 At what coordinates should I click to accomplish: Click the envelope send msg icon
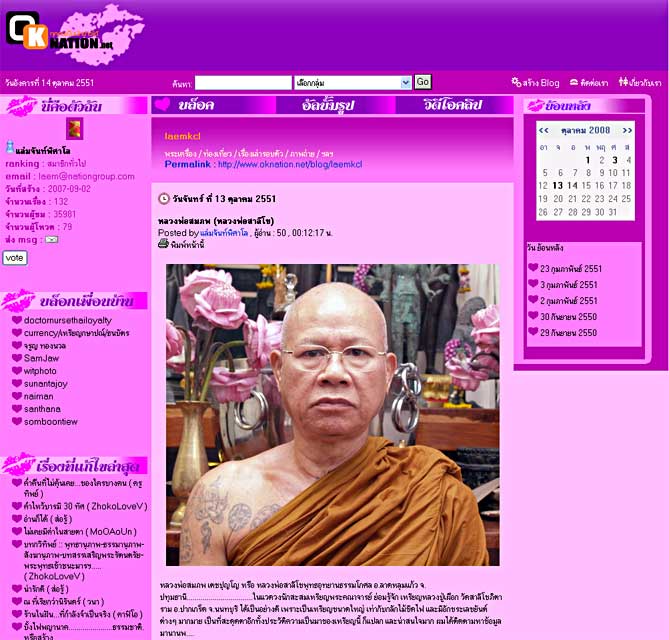pyautogui.click(x=51, y=239)
